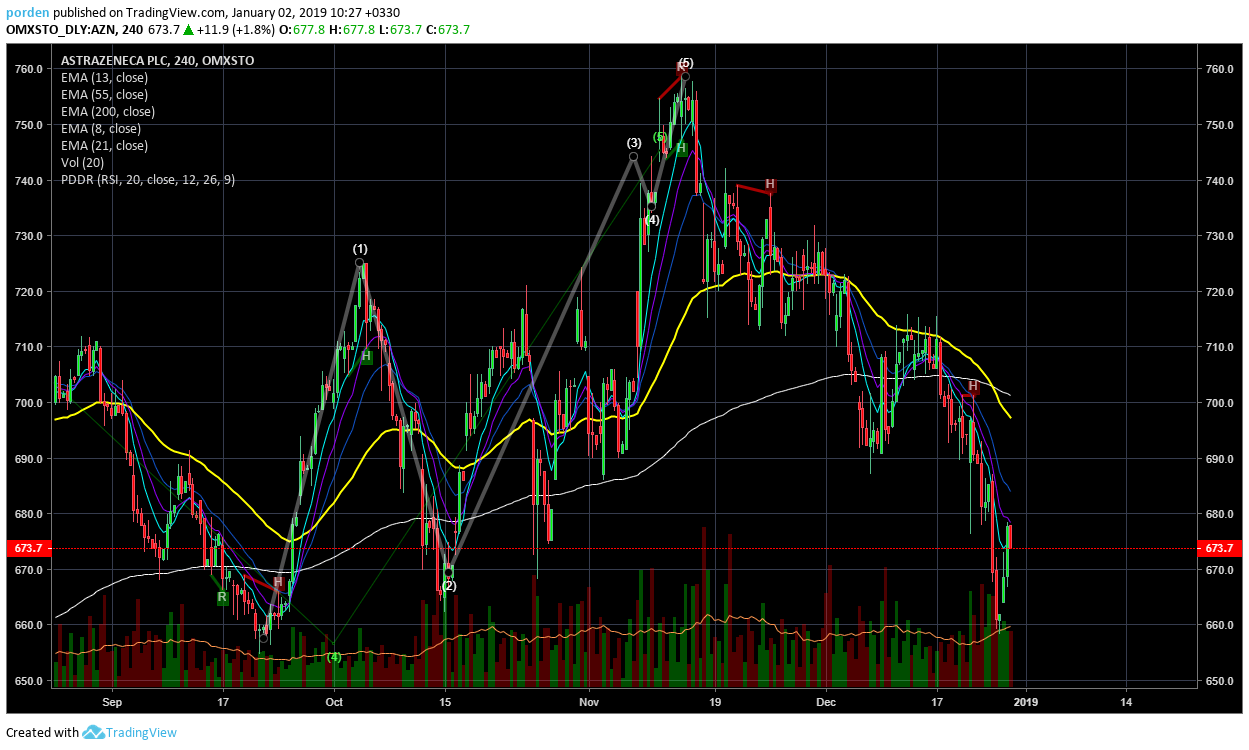Image resolution: width=1249 pixels, height=750 pixels.
Task: Click the 700.0 label on right price axis
Action: pyautogui.click(x=1221, y=403)
